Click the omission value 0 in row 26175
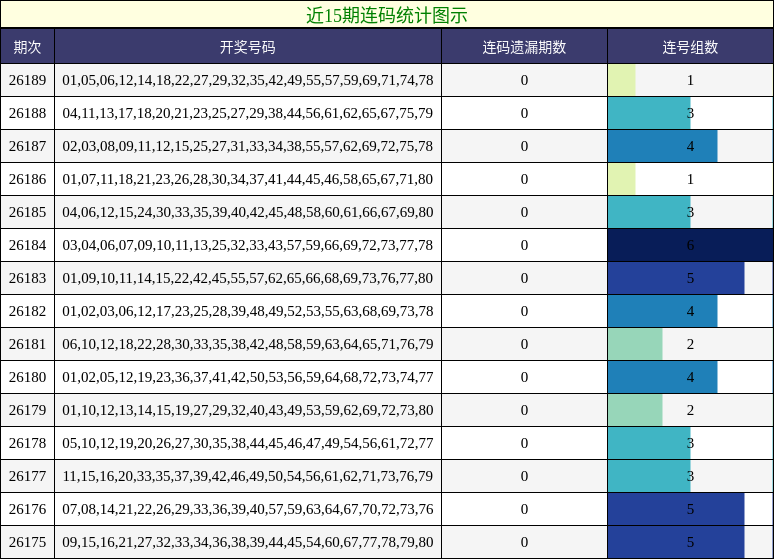This screenshot has width=774, height=559. coord(524,542)
